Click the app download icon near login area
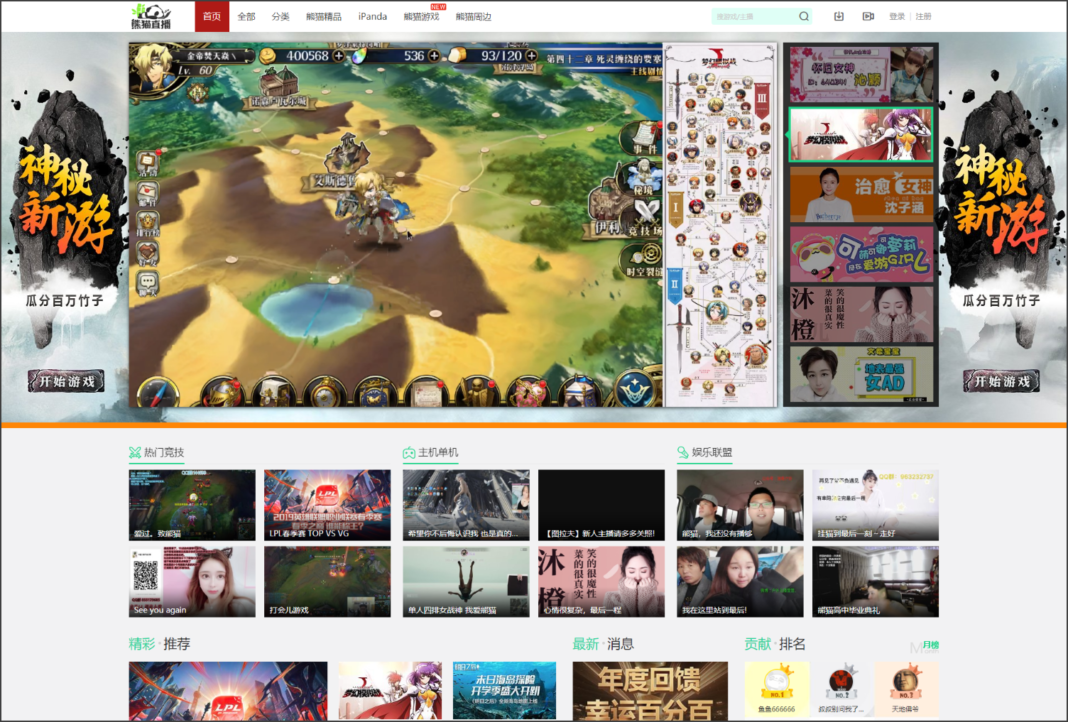1068x722 pixels. pyautogui.click(x=839, y=16)
